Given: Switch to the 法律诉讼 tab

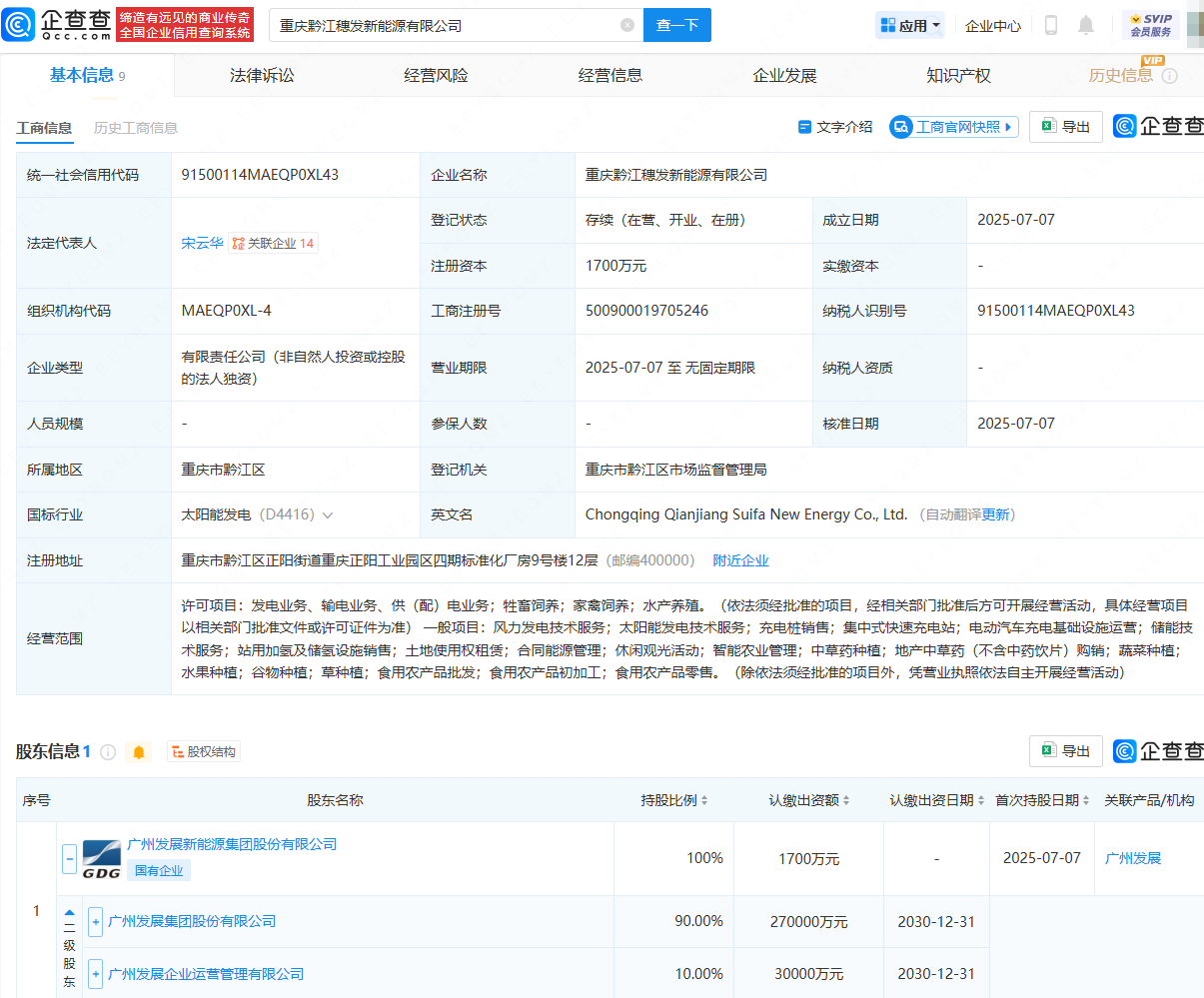Looking at the screenshot, I should point(262,75).
